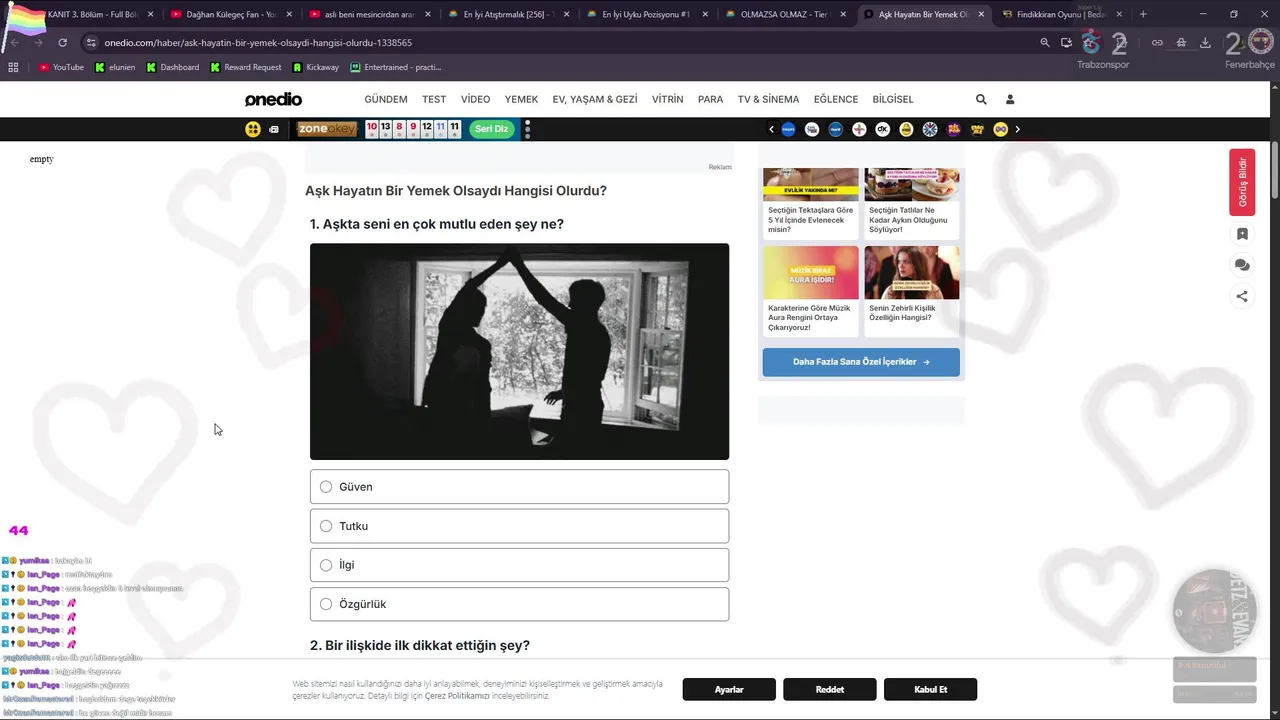Image resolution: width=1280 pixels, height=720 pixels.
Task: Click the Reddet cookie button
Action: (x=830, y=689)
